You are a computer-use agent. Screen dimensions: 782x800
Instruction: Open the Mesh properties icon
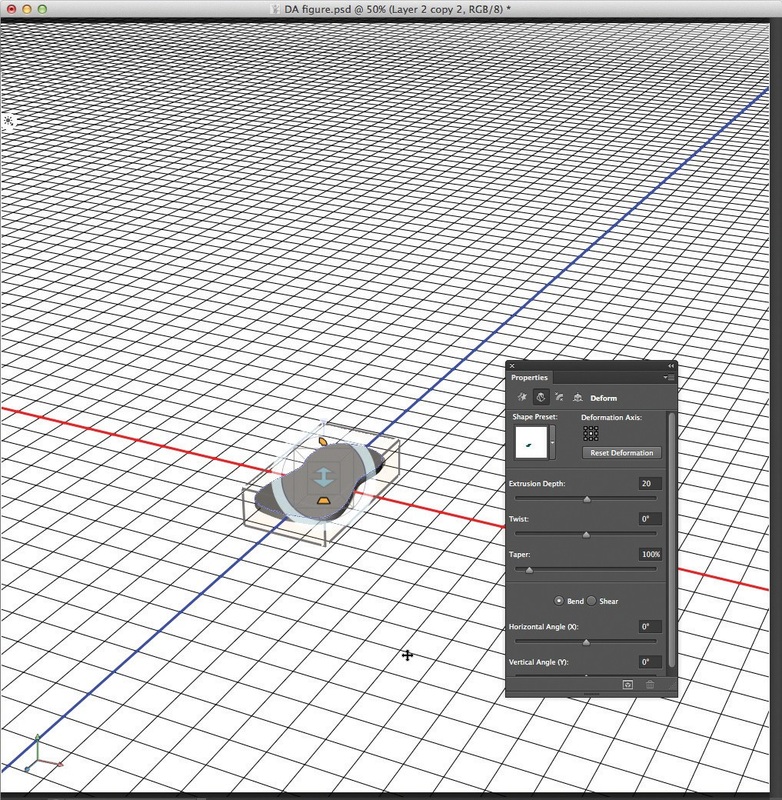(x=522, y=397)
